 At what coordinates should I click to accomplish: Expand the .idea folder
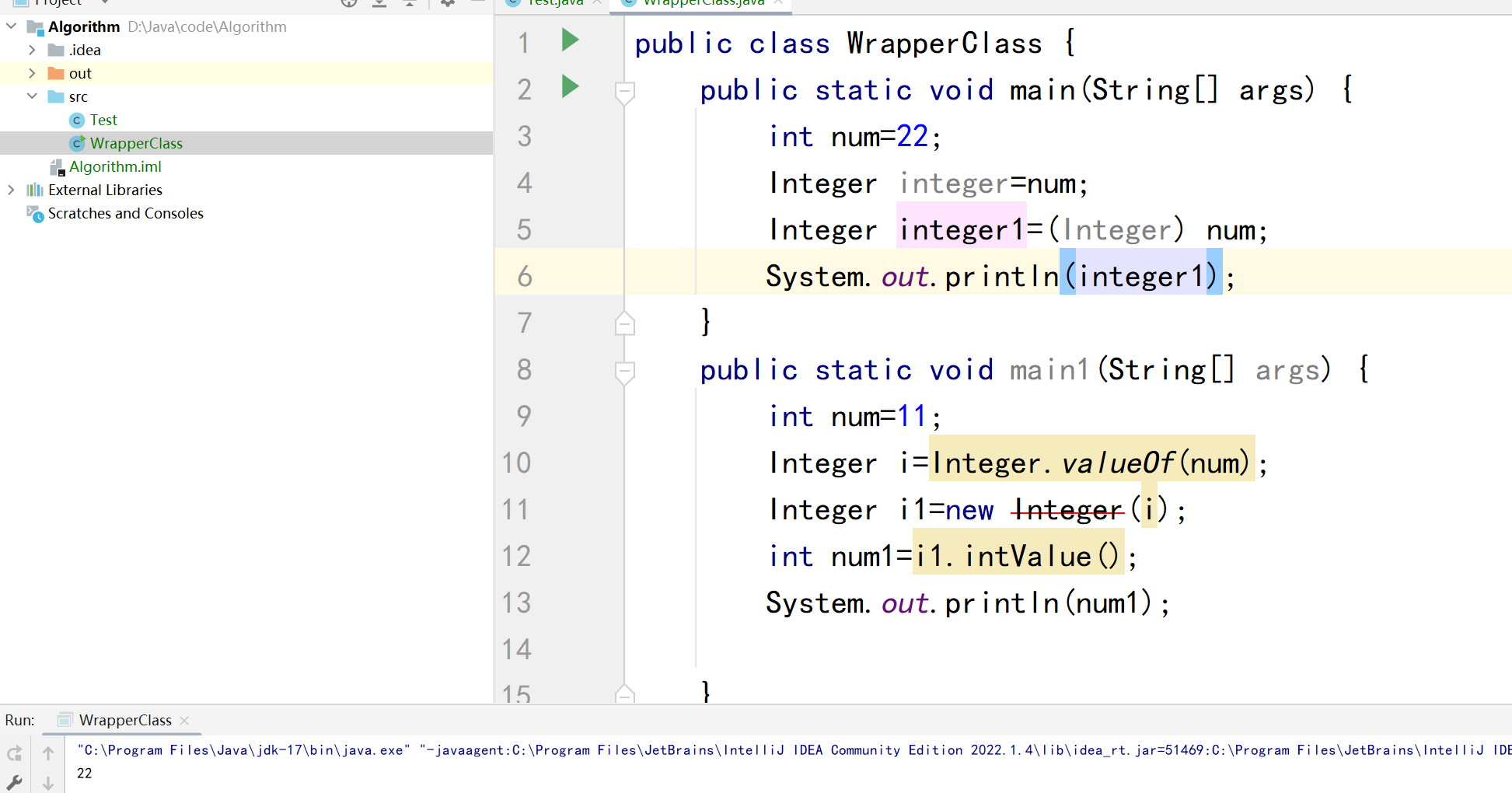click(x=32, y=50)
